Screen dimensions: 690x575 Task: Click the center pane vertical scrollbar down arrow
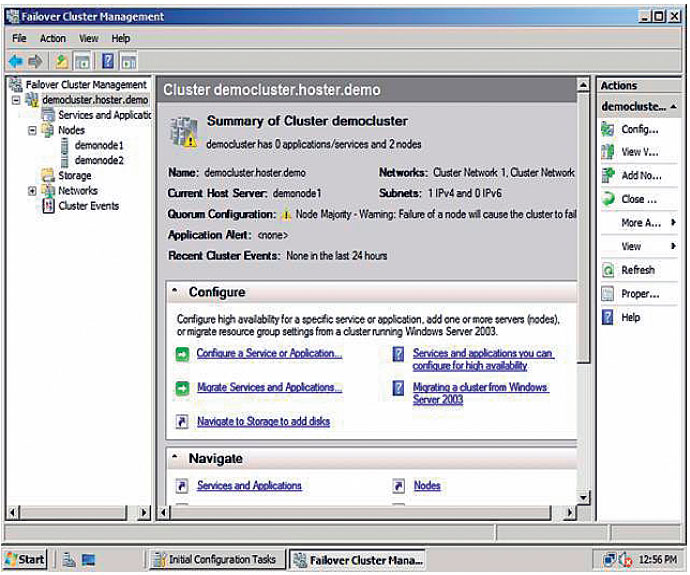click(x=583, y=495)
